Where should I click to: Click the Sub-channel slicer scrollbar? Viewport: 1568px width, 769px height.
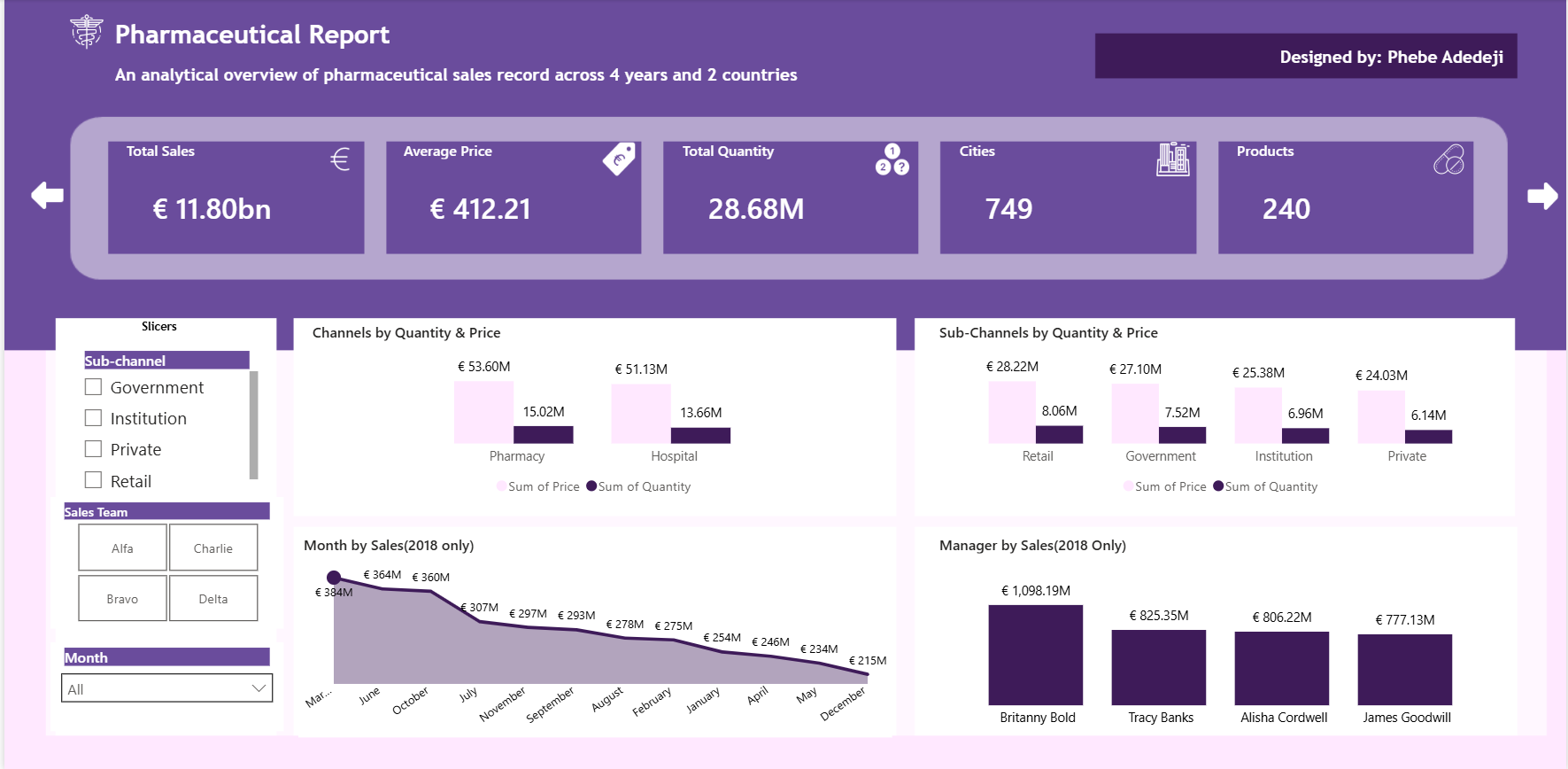pyautogui.click(x=254, y=425)
